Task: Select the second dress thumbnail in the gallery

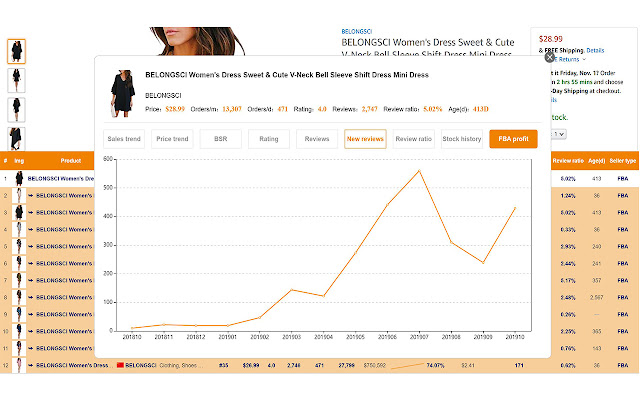Action: pyautogui.click(x=16, y=80)
